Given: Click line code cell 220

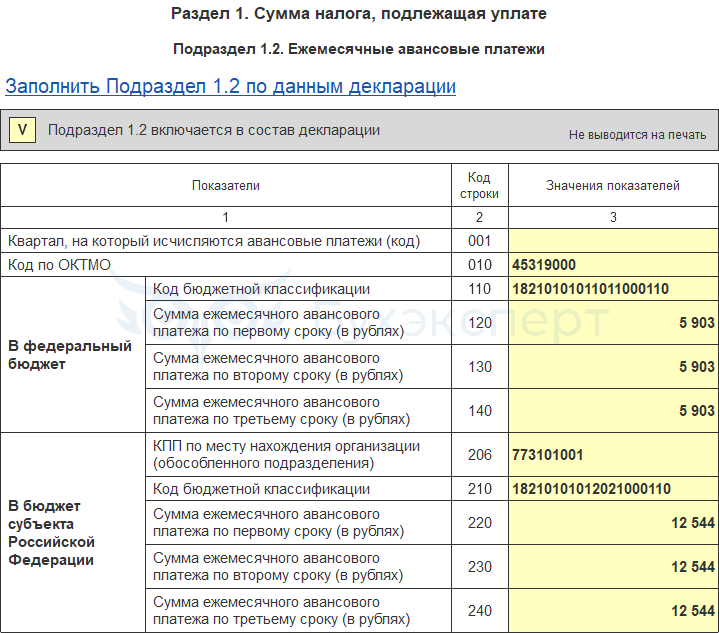Looking at the screenshot, I should point(480,522).
